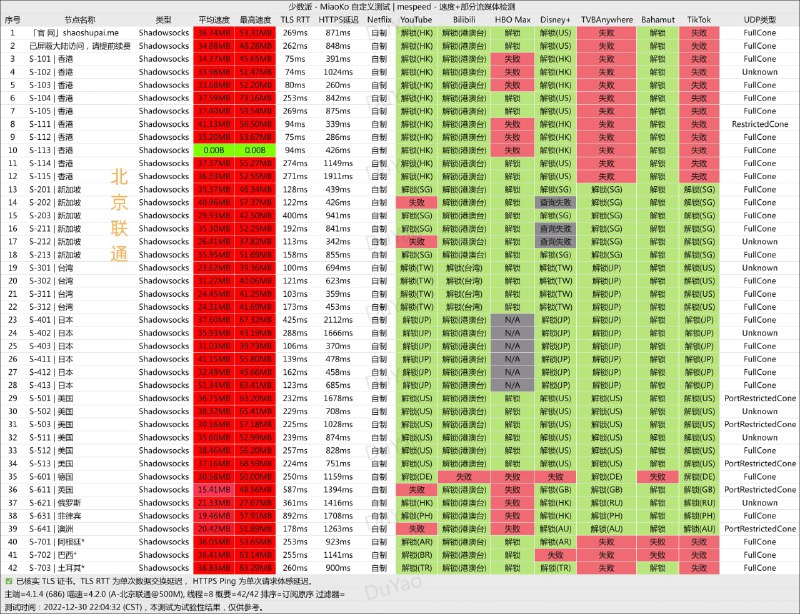Click the 类型 column header
Image resolution: width=800 pixels, height=614 pixels.
pos(163,20)
